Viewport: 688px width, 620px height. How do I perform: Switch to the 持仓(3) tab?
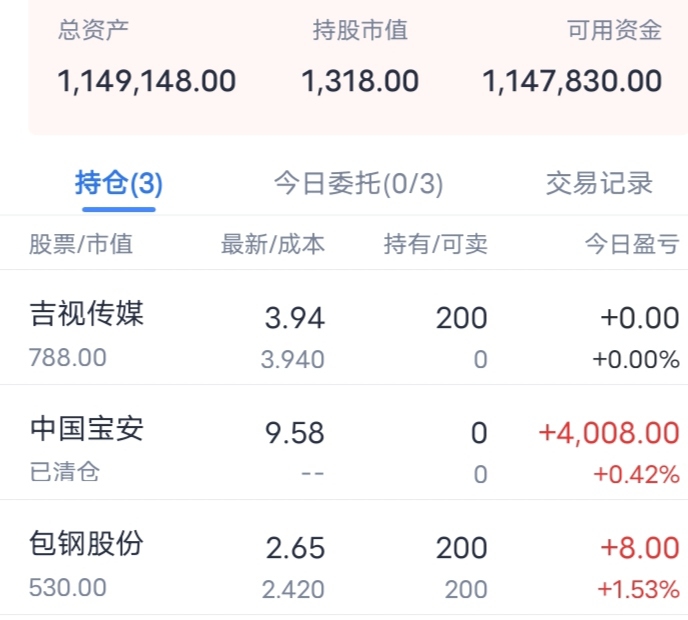coord(119,184)
